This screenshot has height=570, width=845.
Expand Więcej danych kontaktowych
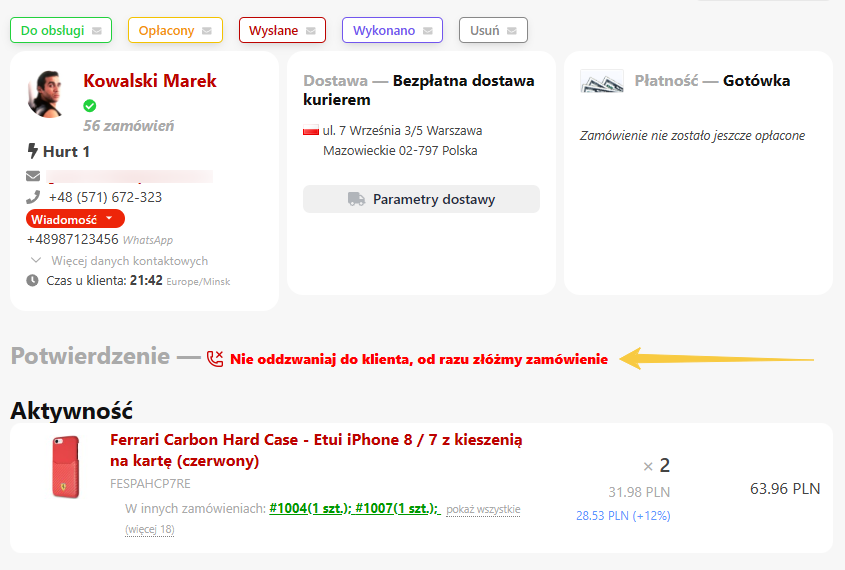(x=120, y=261)
